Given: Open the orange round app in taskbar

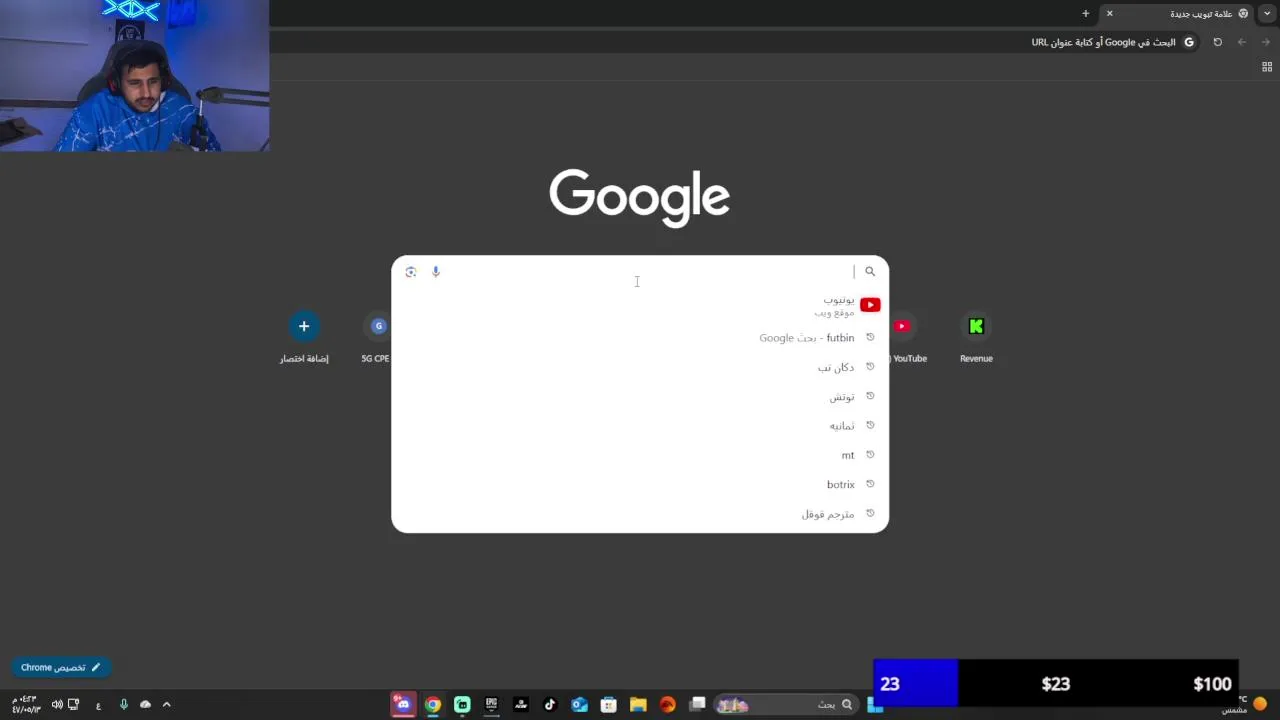Looking at the screenshot, I should pos(667,704).
